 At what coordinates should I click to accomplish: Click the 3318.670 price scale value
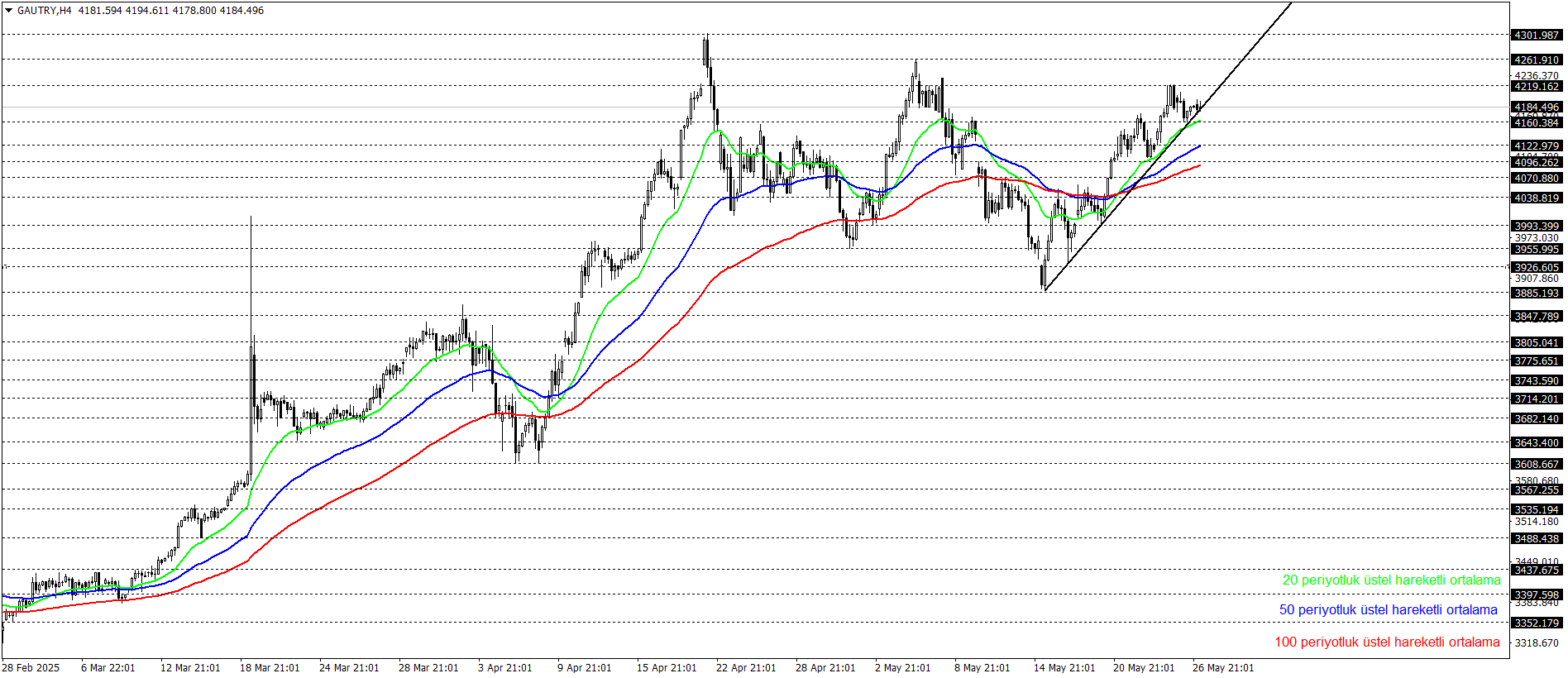pos(1537,643)
